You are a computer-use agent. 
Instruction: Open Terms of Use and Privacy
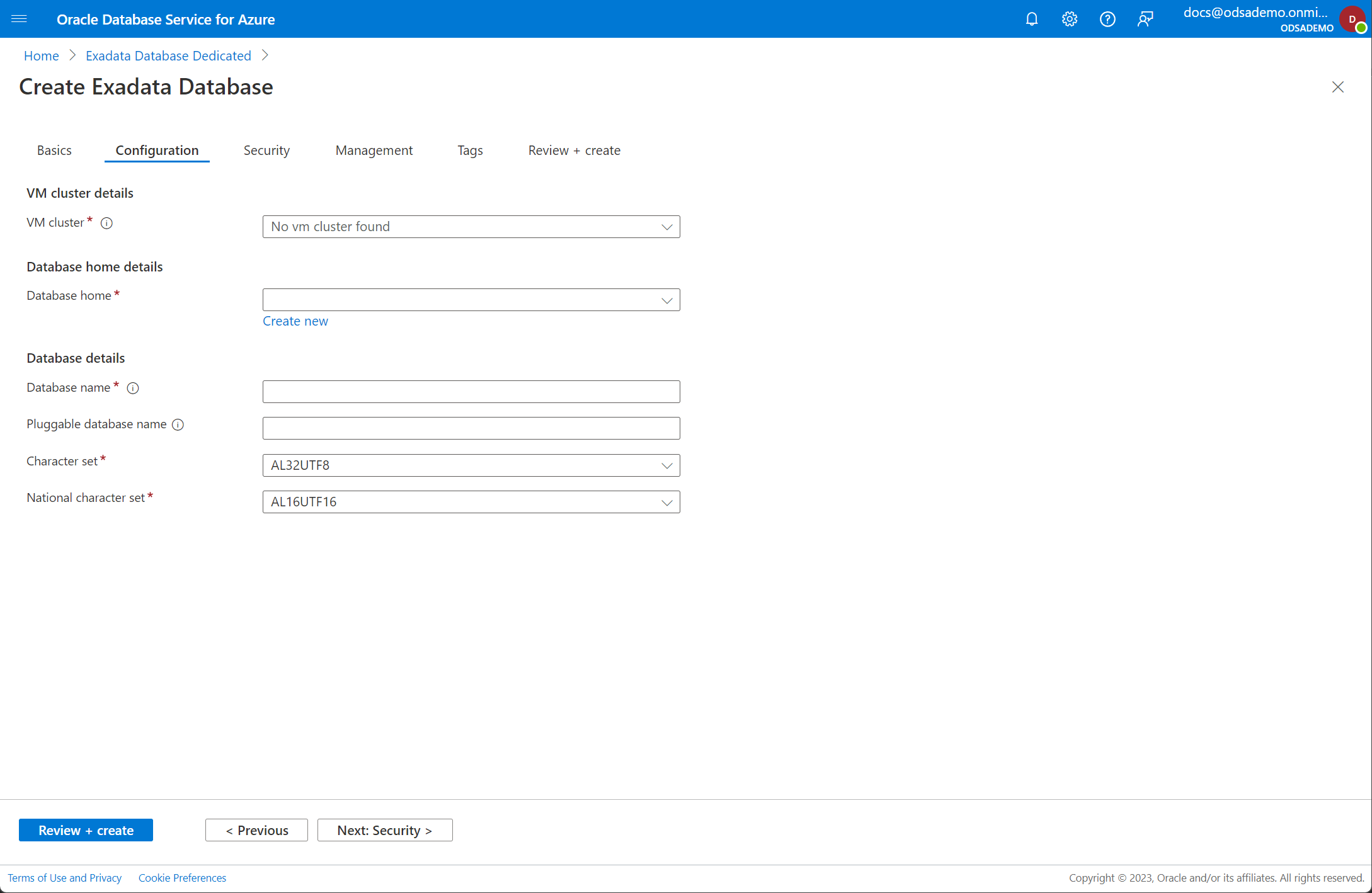(x=64, y=878)
